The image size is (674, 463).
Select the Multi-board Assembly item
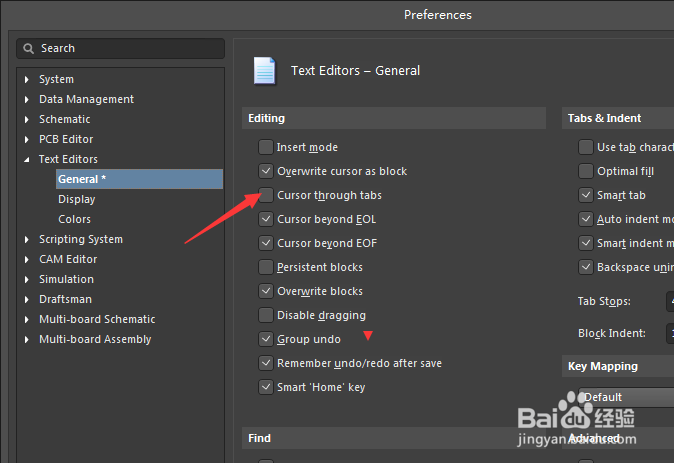(x=95, y=339)
